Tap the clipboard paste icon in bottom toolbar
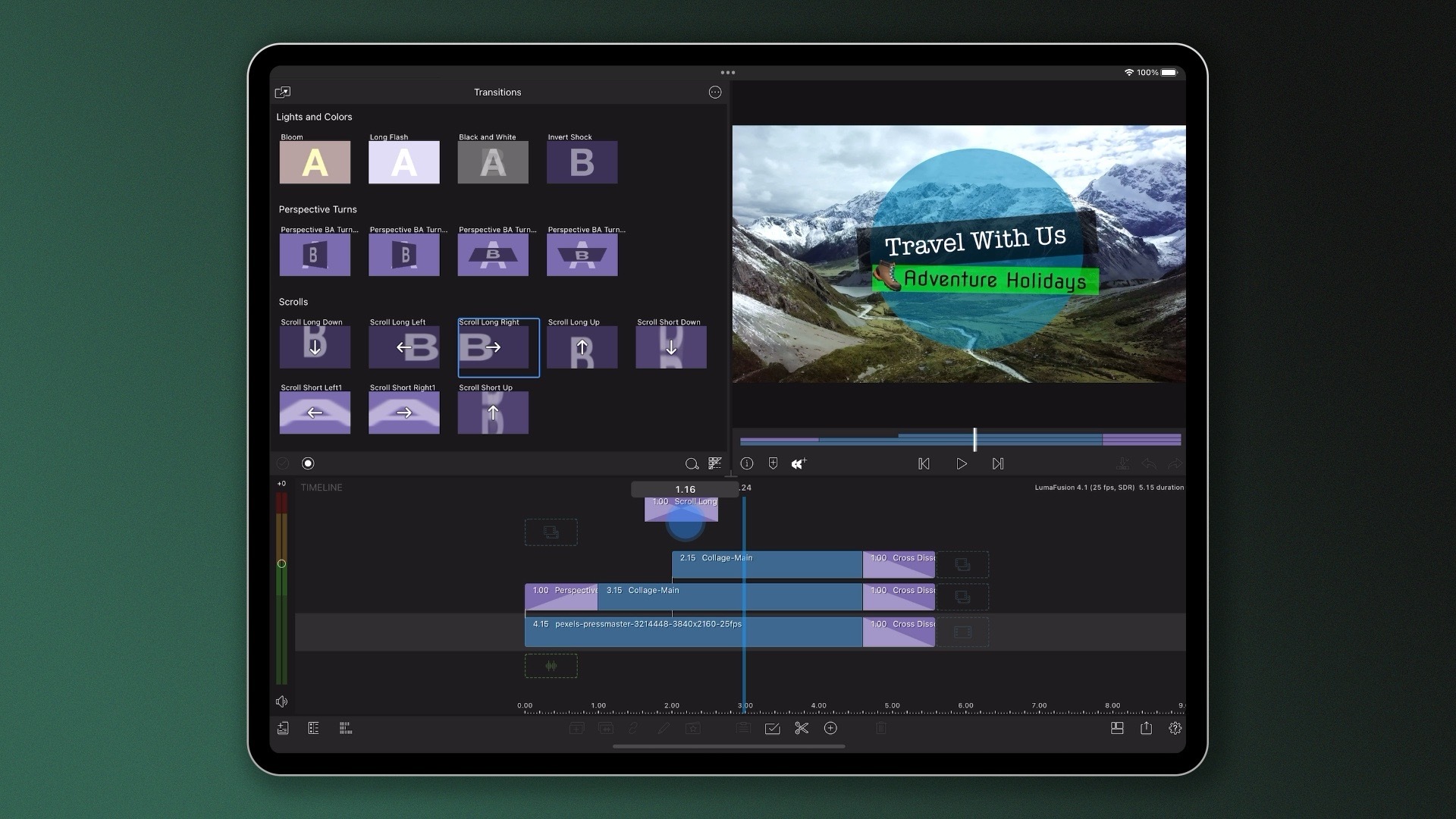 (742, 728)
